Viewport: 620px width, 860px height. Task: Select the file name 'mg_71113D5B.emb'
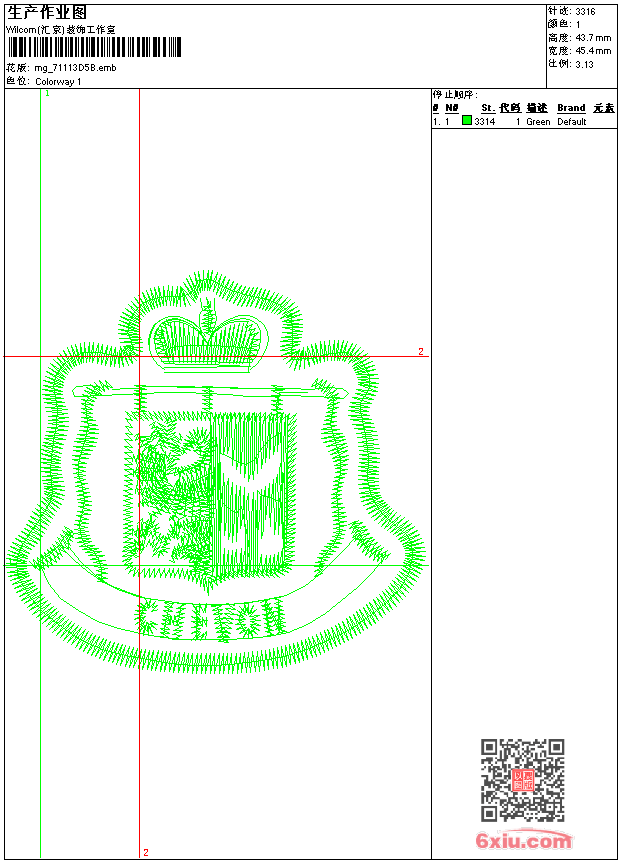75,68
